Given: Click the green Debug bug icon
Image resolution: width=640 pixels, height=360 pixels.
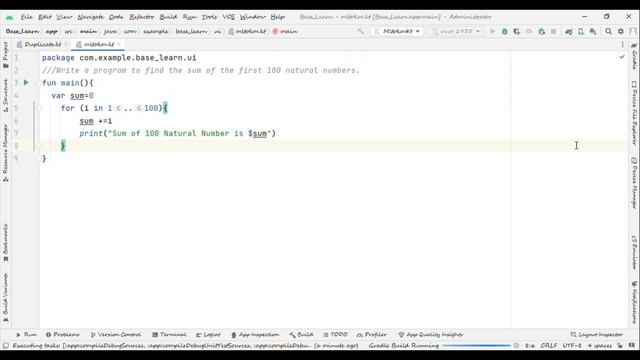Looking at the screenshot, I should point(504,31).
